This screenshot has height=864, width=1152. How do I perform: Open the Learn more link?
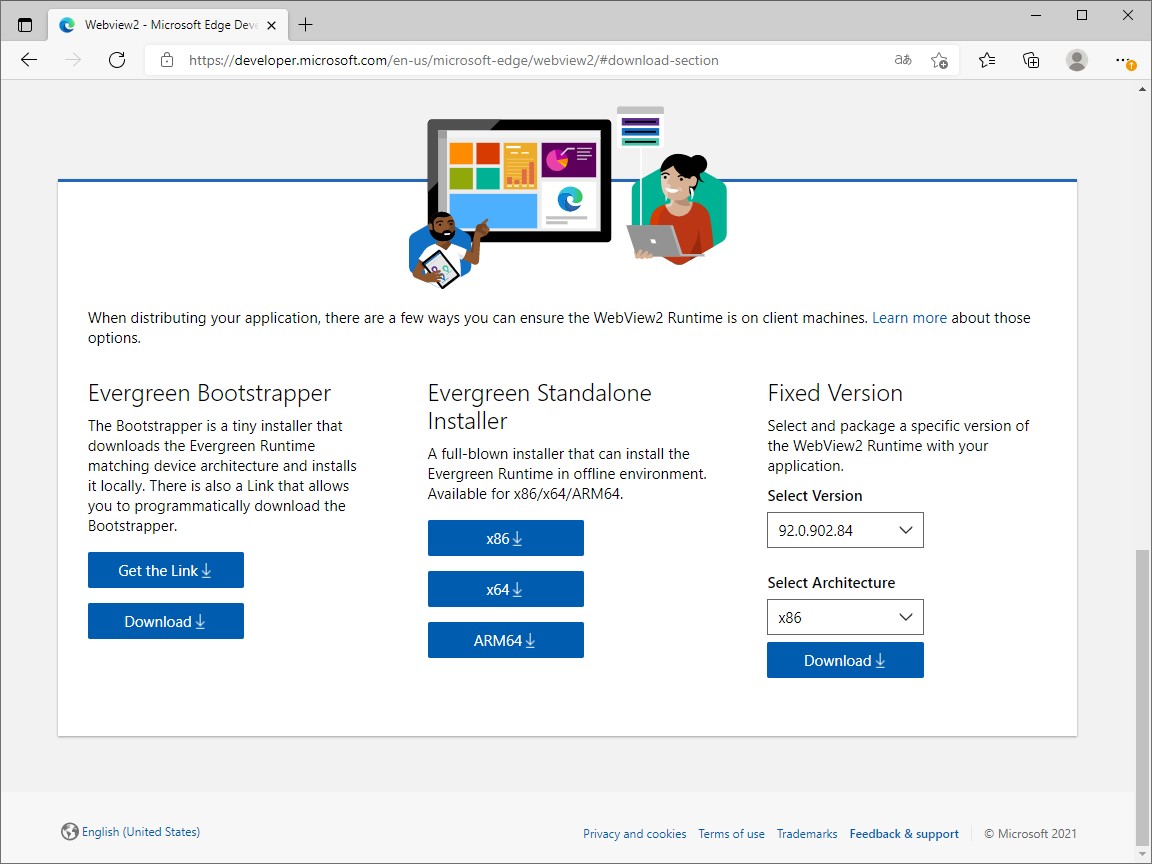909,317
